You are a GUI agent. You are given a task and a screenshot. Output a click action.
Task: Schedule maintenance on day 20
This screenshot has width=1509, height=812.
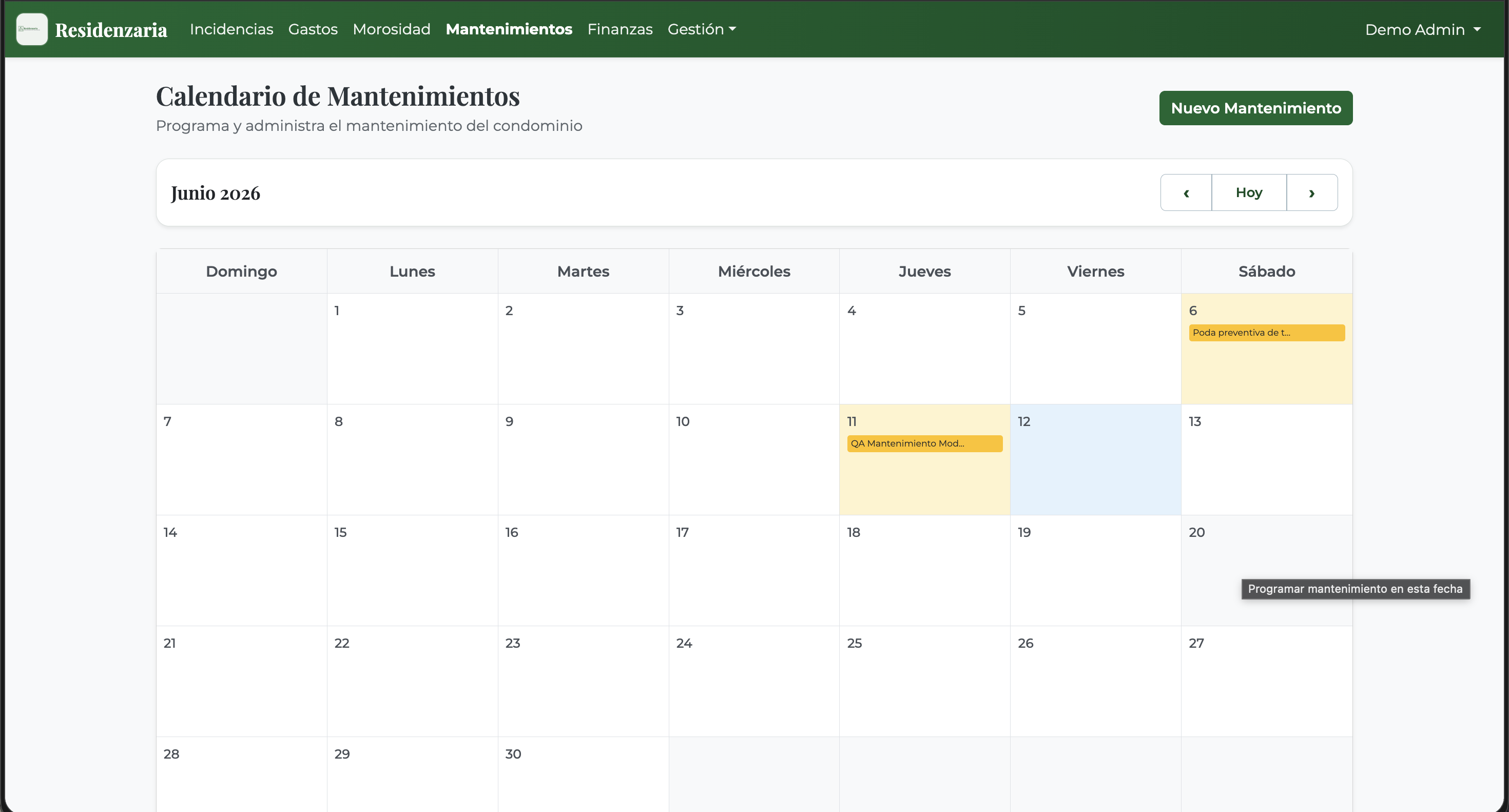[1267, 571]
